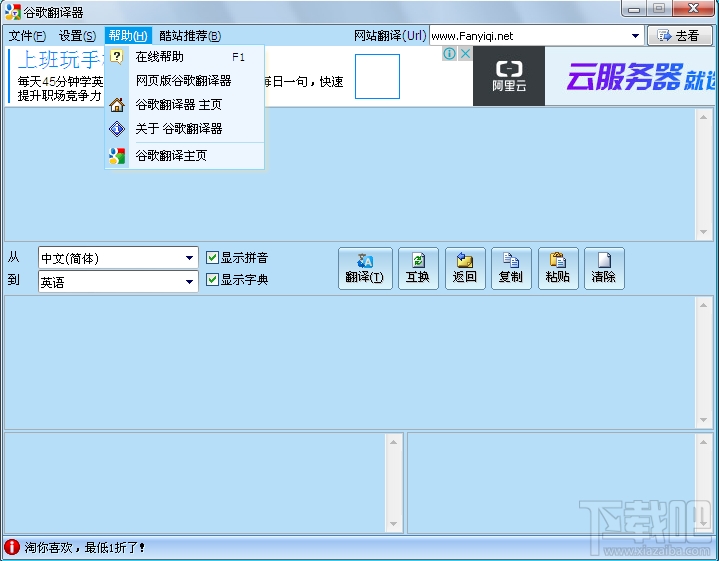Click the 去看 go button

680,36
